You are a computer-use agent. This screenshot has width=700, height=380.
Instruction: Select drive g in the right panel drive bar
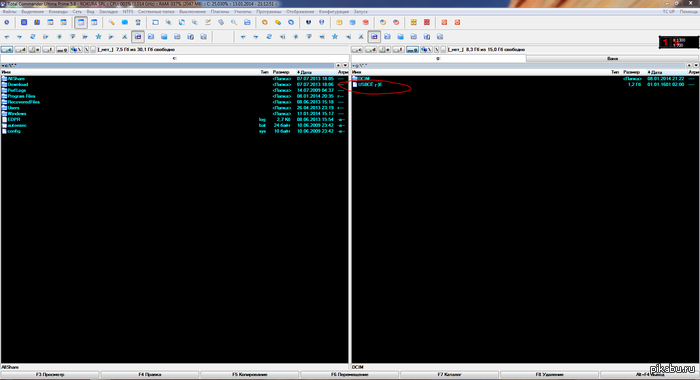[412, 50]
